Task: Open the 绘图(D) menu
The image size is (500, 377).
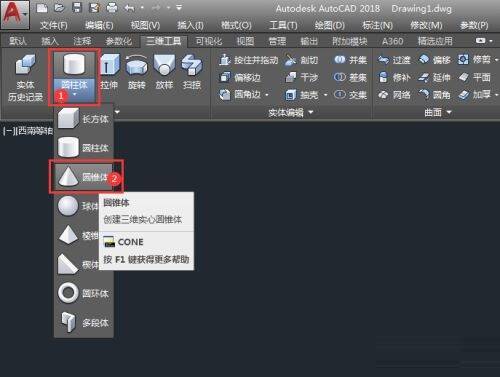Action: point(329,25)
